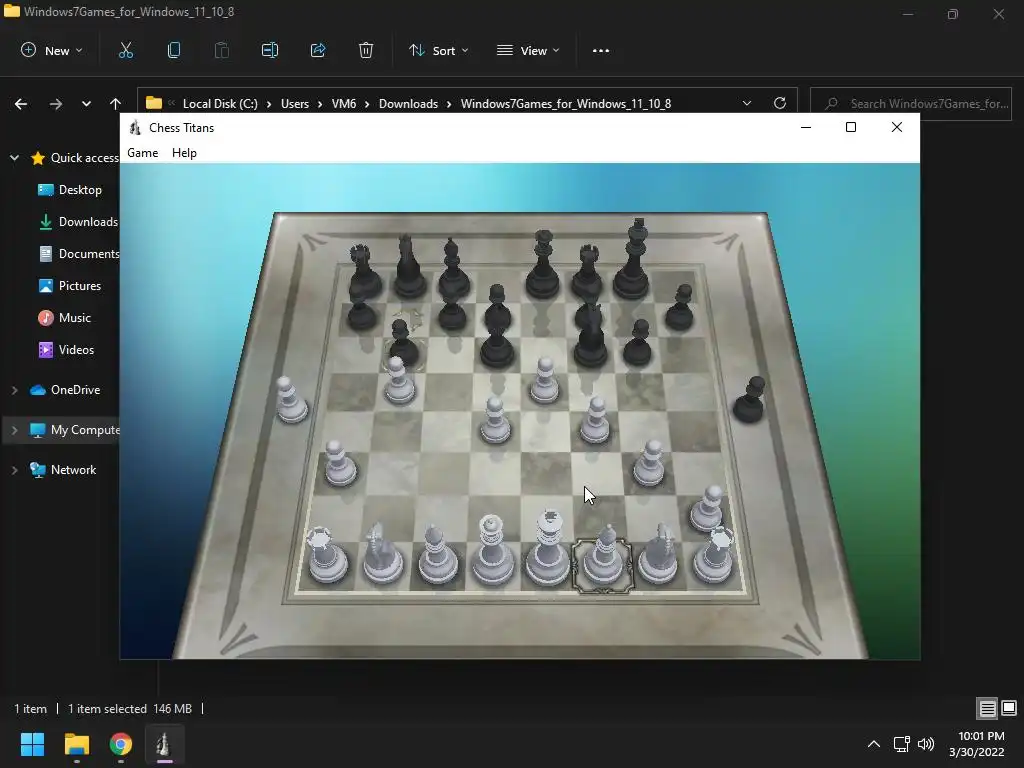Go back with the Back arrow
The width and height of the screenshot is (1024, 768).
(21, 103)
